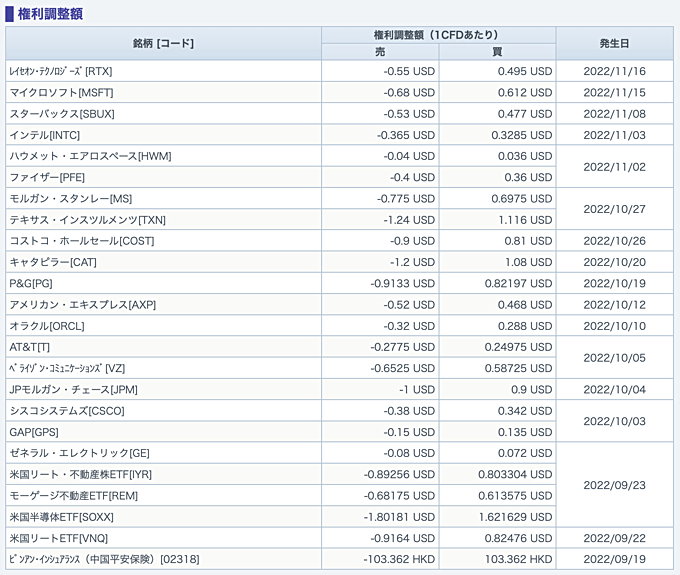
Task: Select ハウメット・エアロスペース[HWM] cell
Action: (x=163, y=156)
